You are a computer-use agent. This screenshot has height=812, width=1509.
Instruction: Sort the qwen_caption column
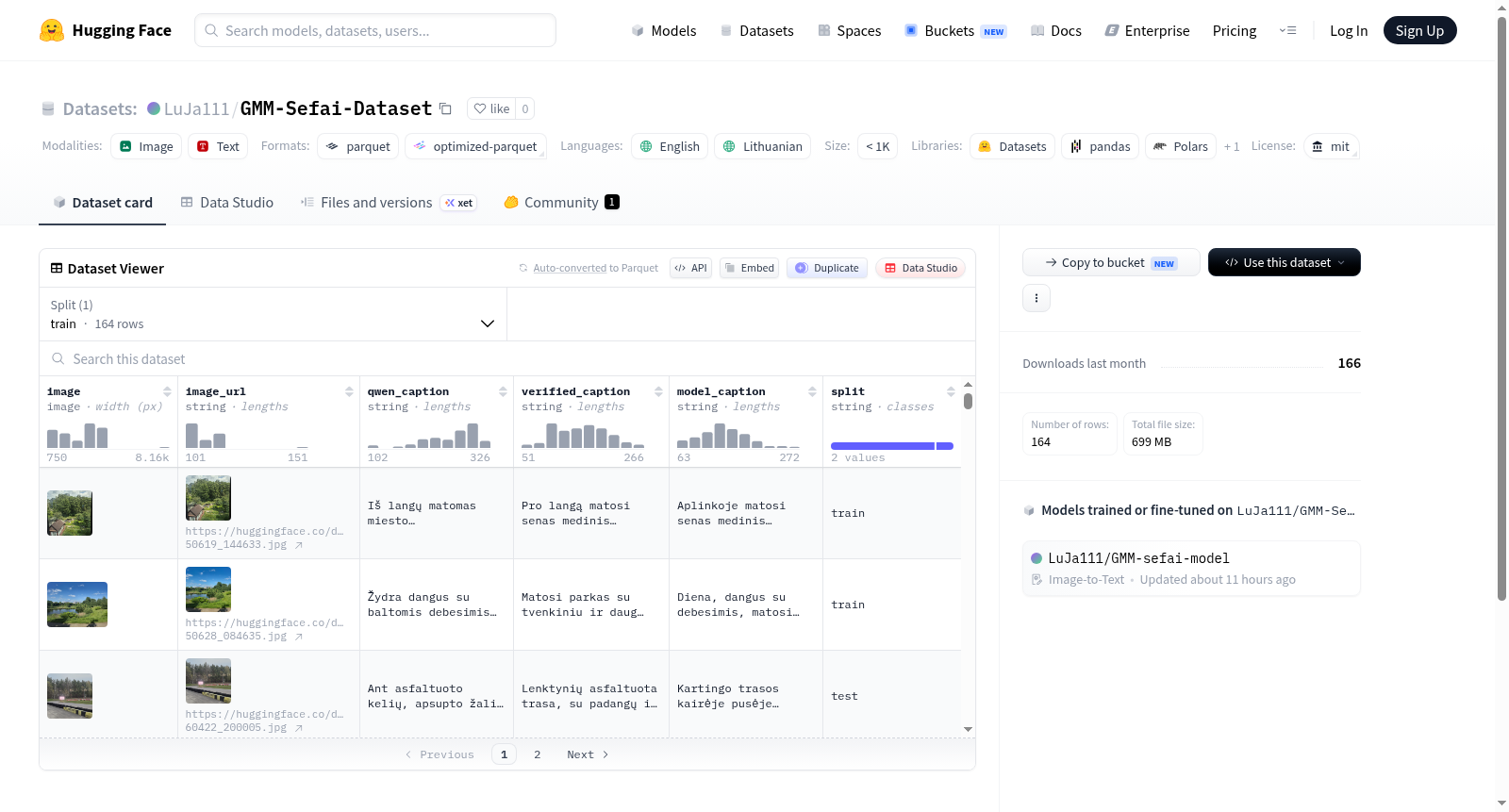pos(503,391)
